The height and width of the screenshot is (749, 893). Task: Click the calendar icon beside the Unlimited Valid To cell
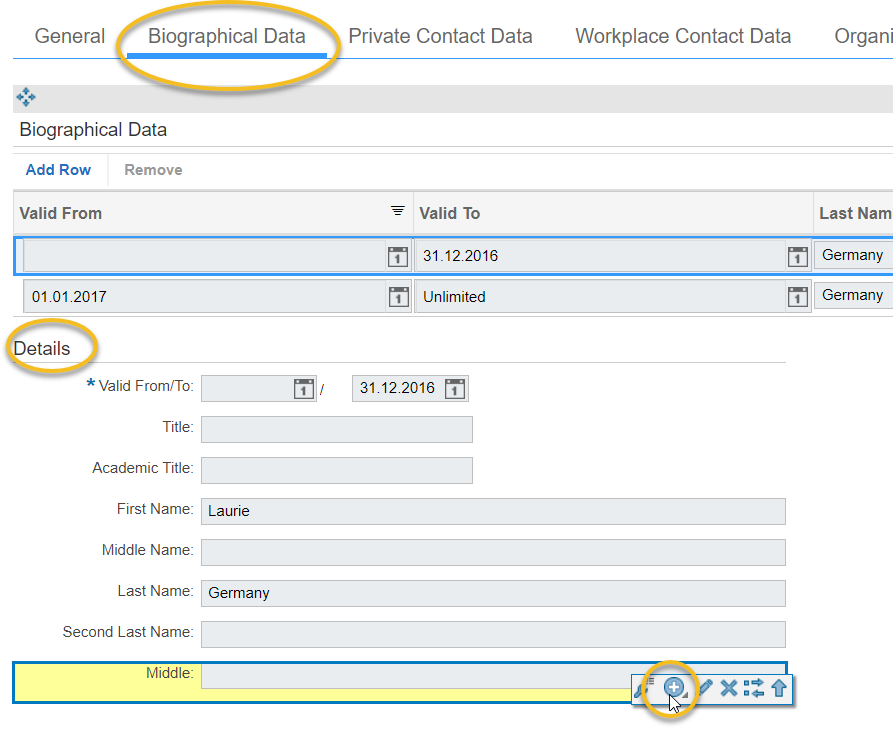(x=797, y=296)
